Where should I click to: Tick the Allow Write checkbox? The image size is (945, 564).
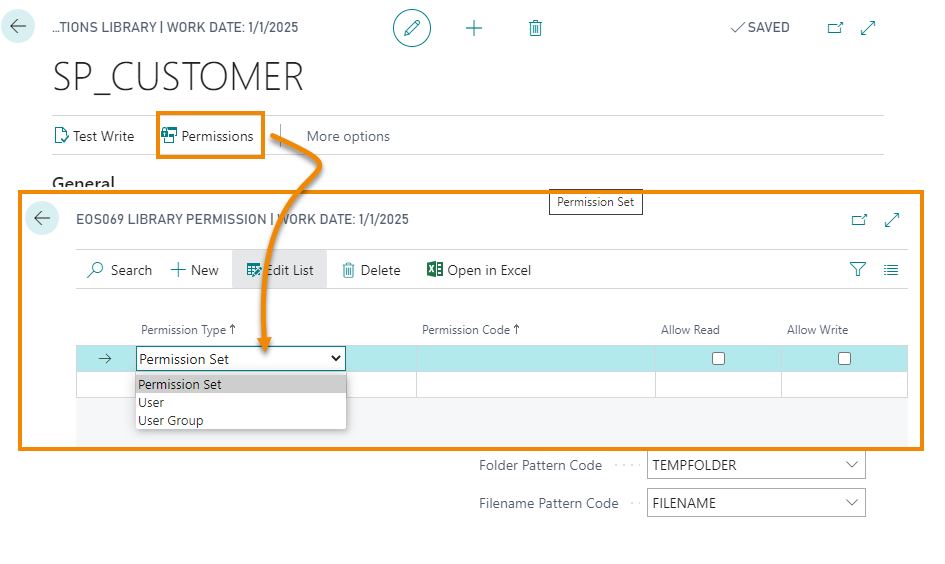(x=844, y=358)
